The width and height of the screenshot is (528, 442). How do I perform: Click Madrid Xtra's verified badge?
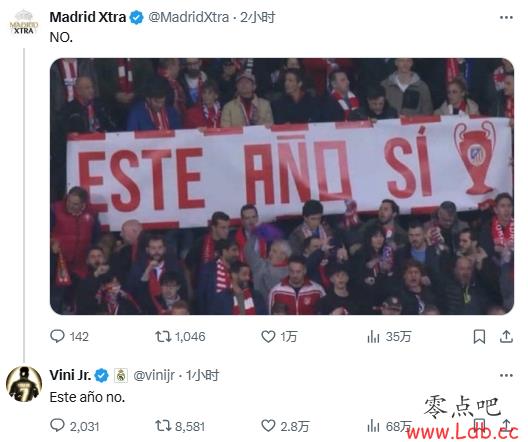coord(136,18)
